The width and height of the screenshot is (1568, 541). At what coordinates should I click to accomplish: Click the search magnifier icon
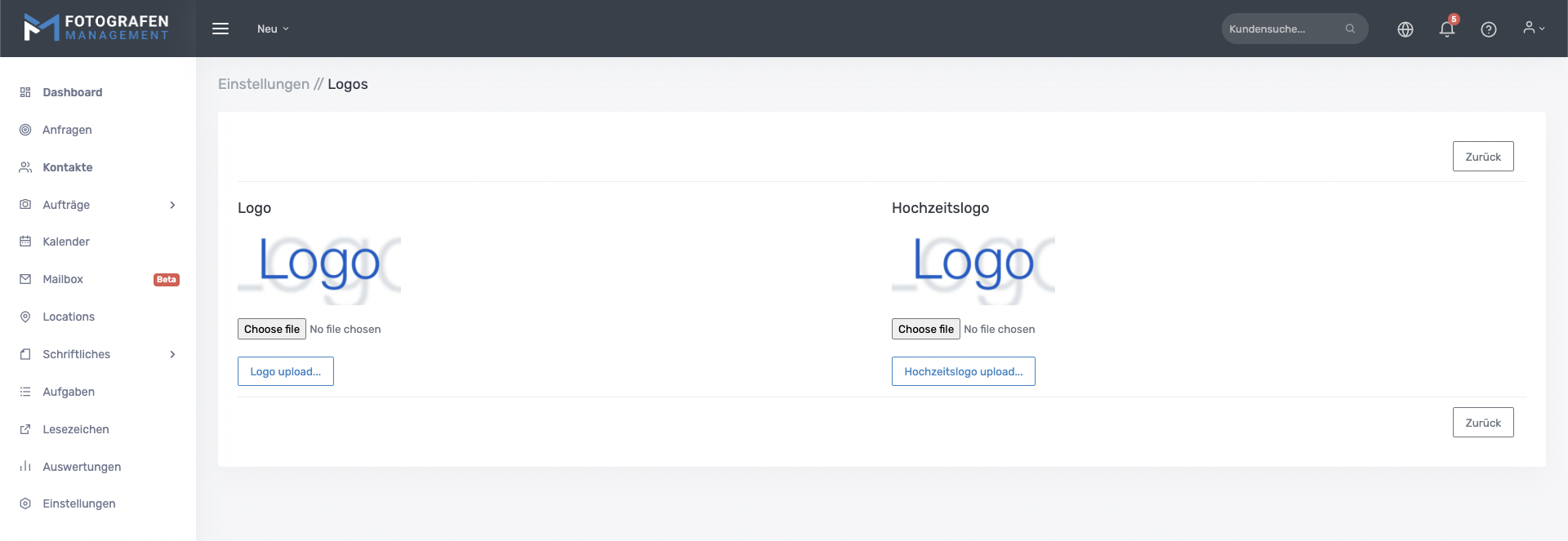point(1350,29)
